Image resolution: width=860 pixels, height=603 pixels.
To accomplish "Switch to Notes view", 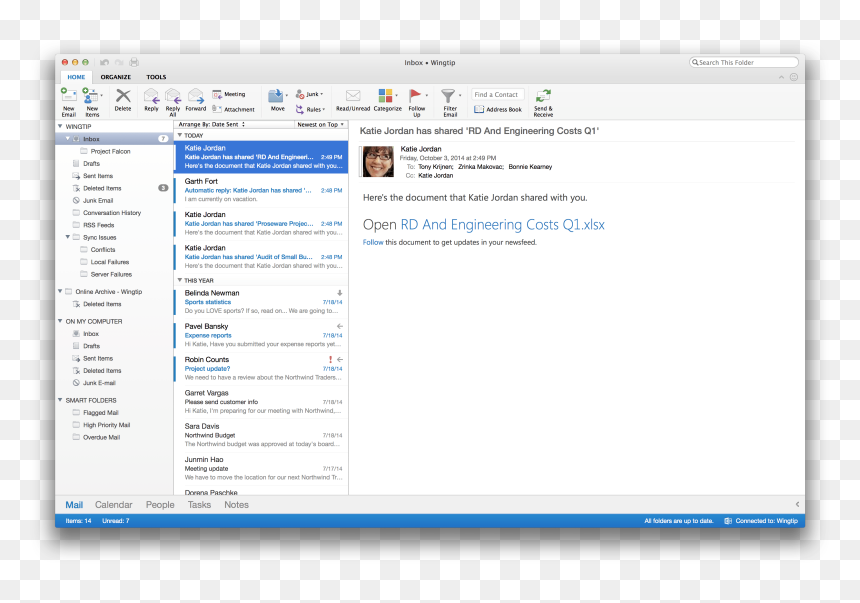I will pos(236,505).
